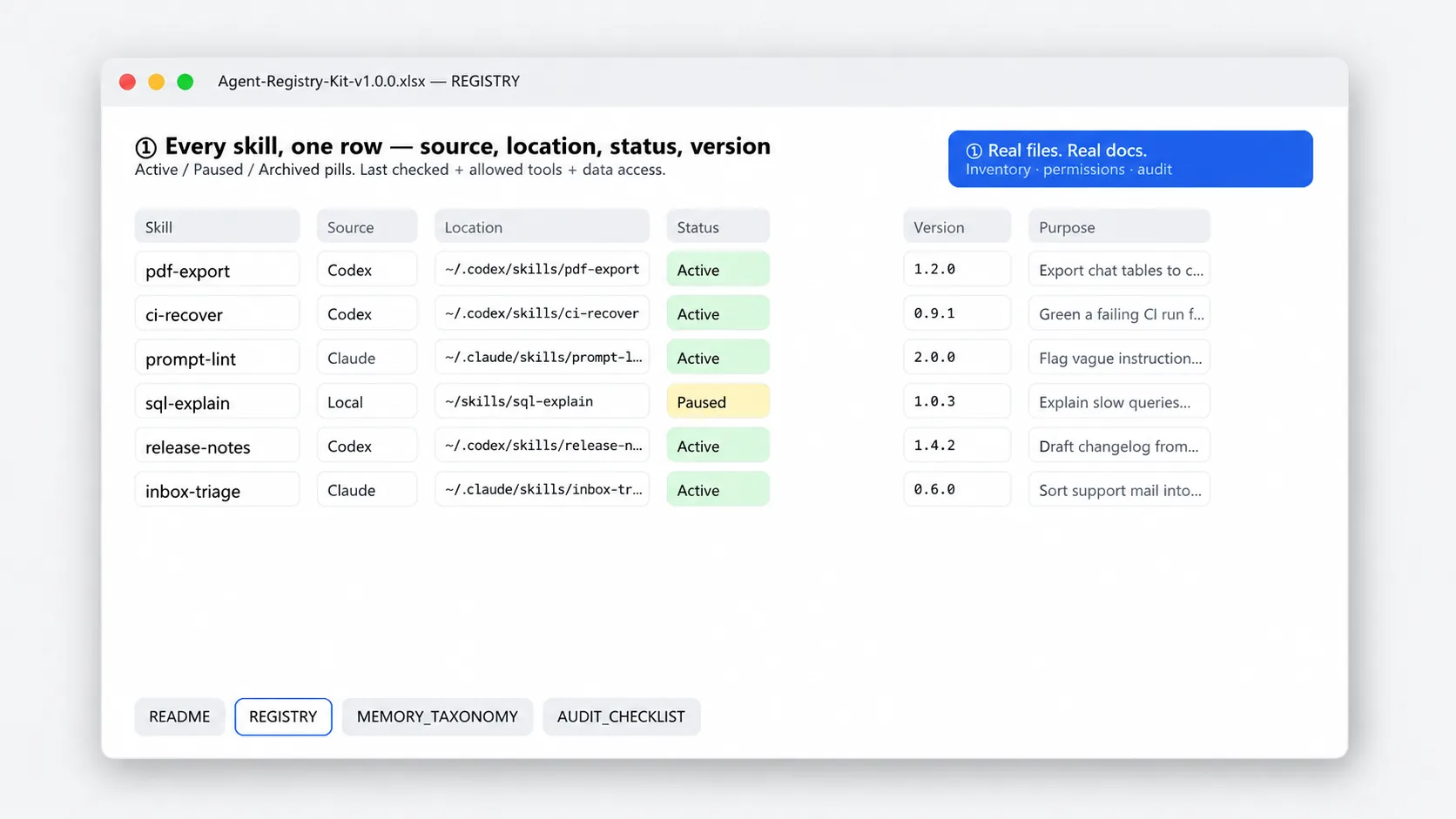Image resolution: width=1456 pixels, height=819 pixels.
Task: Select the Purpose column header
Action: [x=1119, y=226]
